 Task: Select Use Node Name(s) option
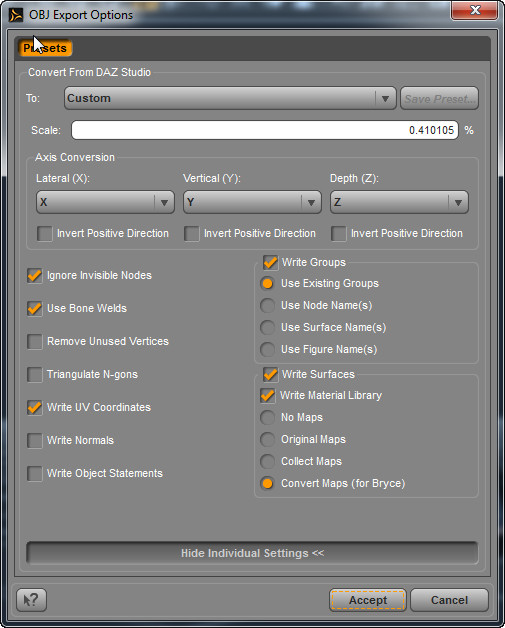[x=267, y=306]
